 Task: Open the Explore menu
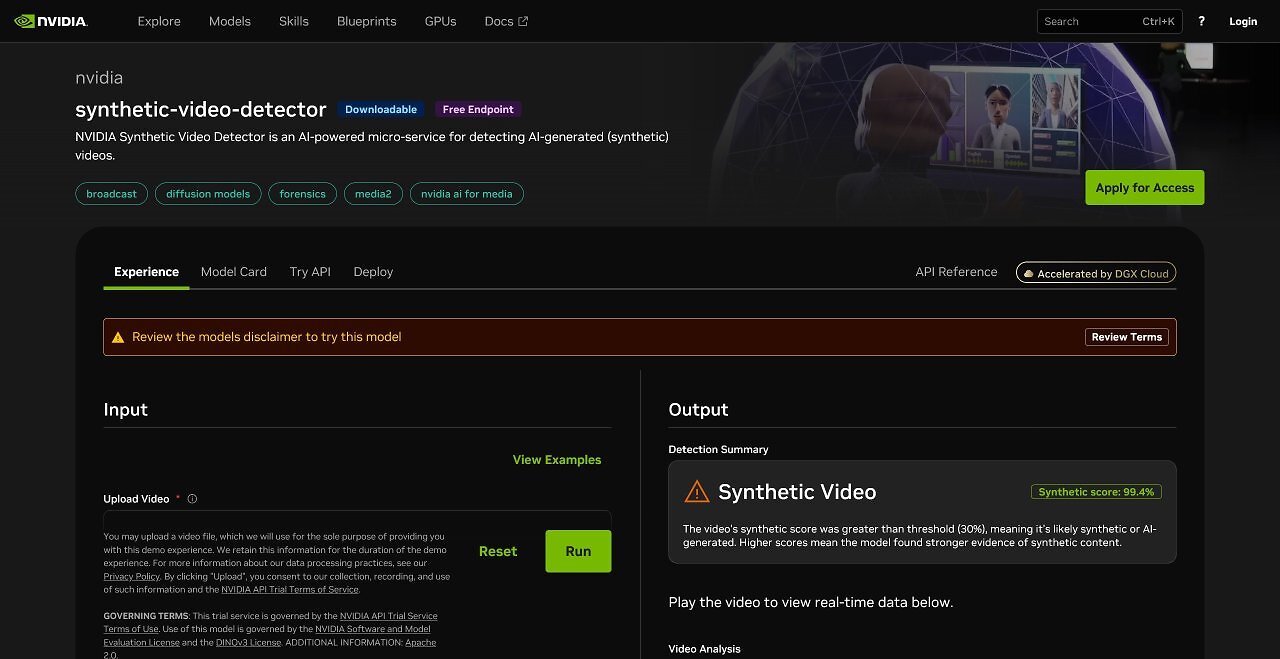click(x=159, y=21)
